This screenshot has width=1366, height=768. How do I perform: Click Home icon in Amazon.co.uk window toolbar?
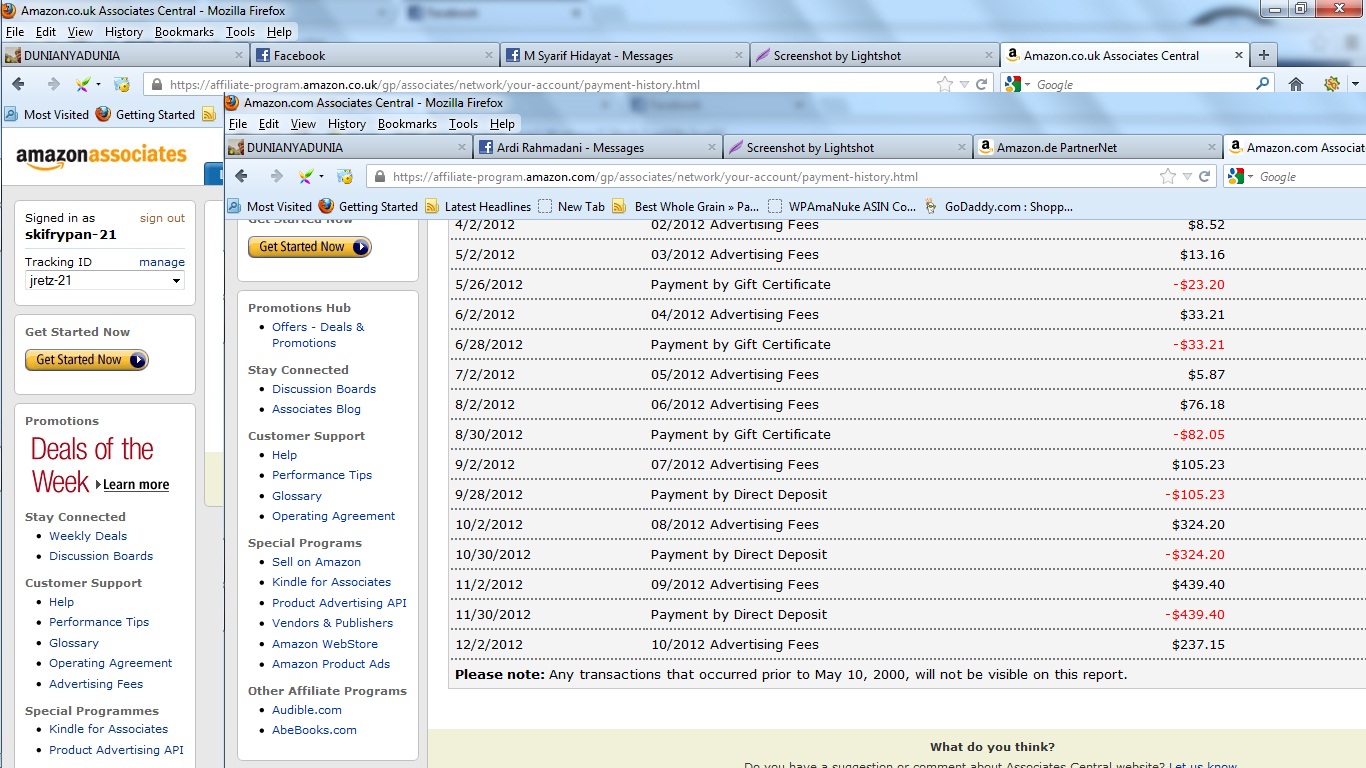point(1296,84)
